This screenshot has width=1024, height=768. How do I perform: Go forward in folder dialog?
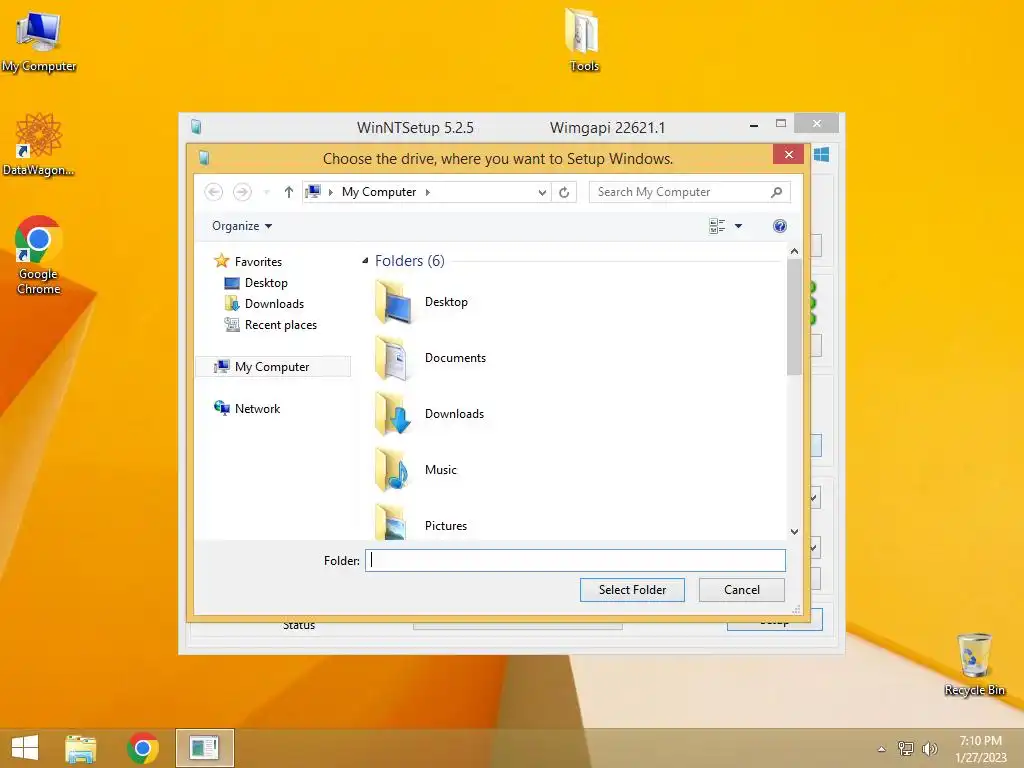click(x=242, y=192)
